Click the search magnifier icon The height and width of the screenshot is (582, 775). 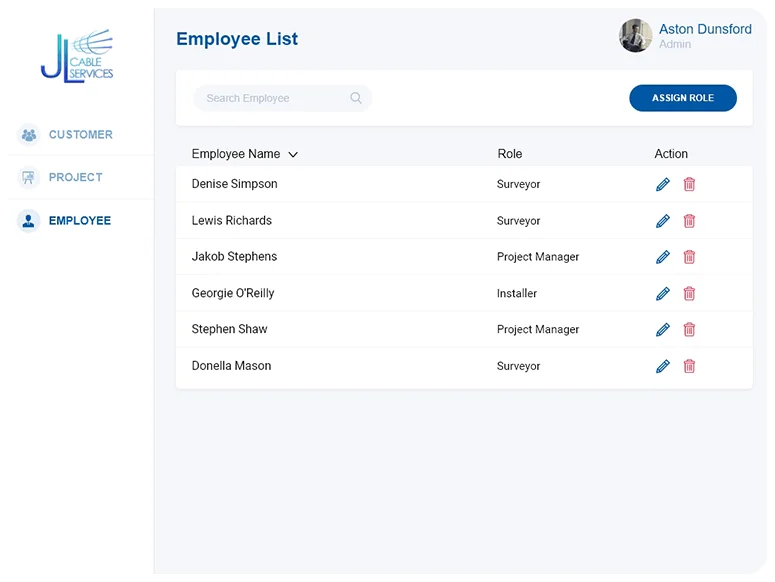pyautogui.click(x=356, y=98)
